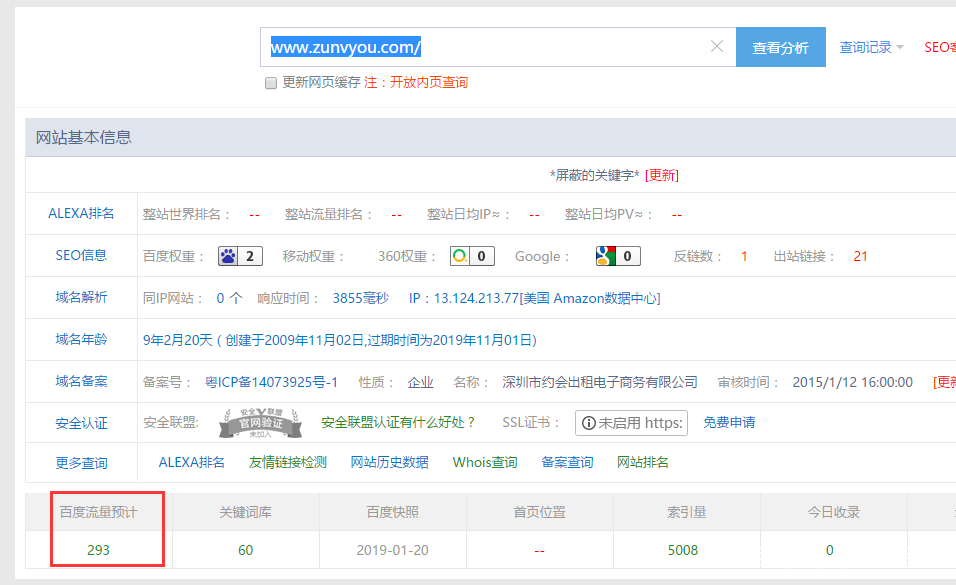Enable the 更新网页缓存 checkbox
Viewport: 956px width, 585px height.
pos(270,82)
